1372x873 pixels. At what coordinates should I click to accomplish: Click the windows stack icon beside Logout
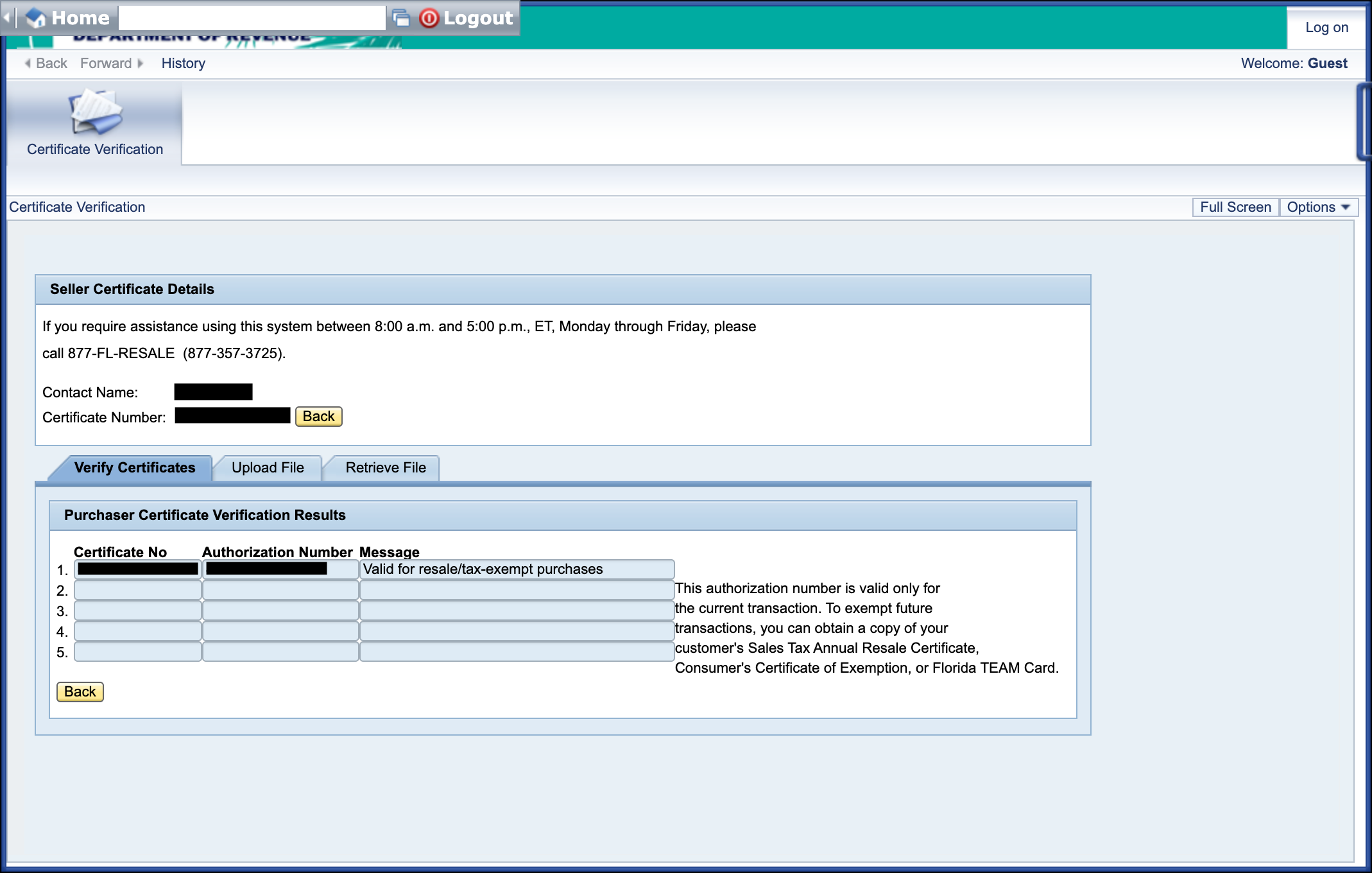(x=401, y=18)
